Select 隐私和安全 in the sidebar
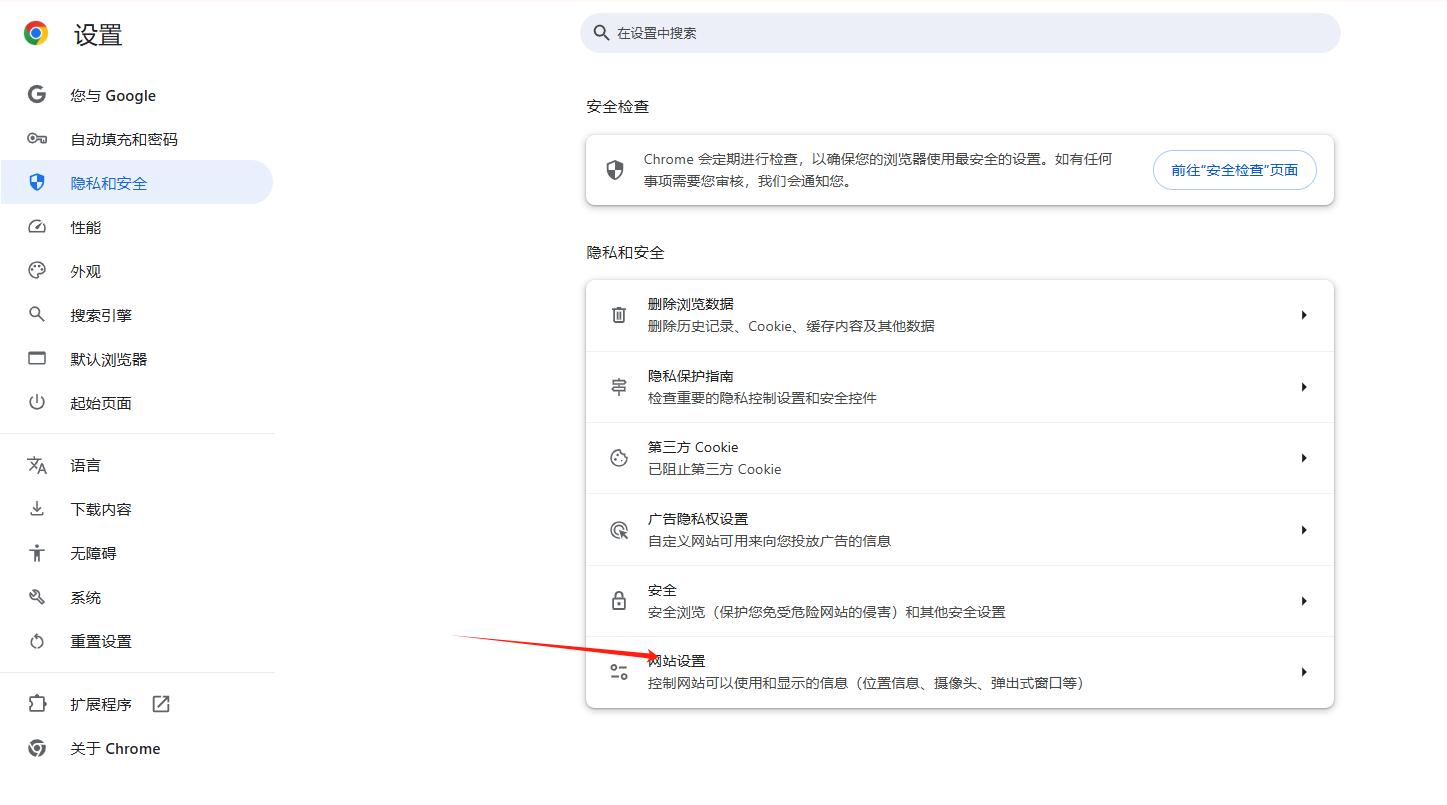Viewport: 1447px width, 805px height. [x=137, y=182]
